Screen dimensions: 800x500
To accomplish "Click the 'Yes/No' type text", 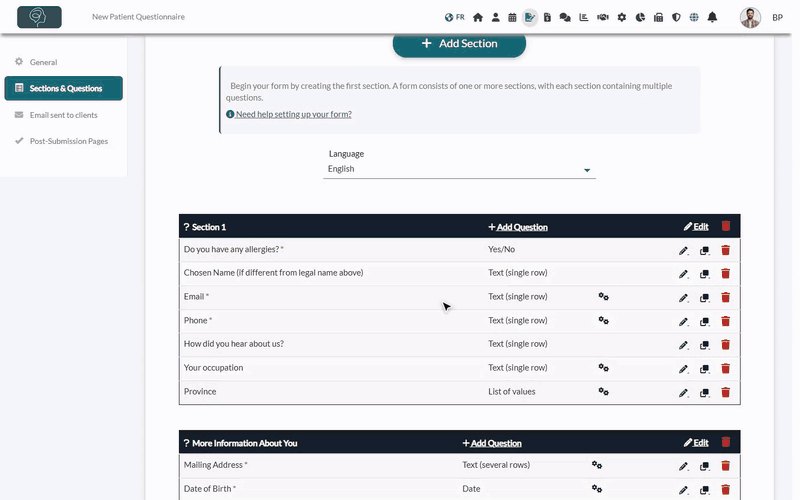I will (x=502, y=249).
